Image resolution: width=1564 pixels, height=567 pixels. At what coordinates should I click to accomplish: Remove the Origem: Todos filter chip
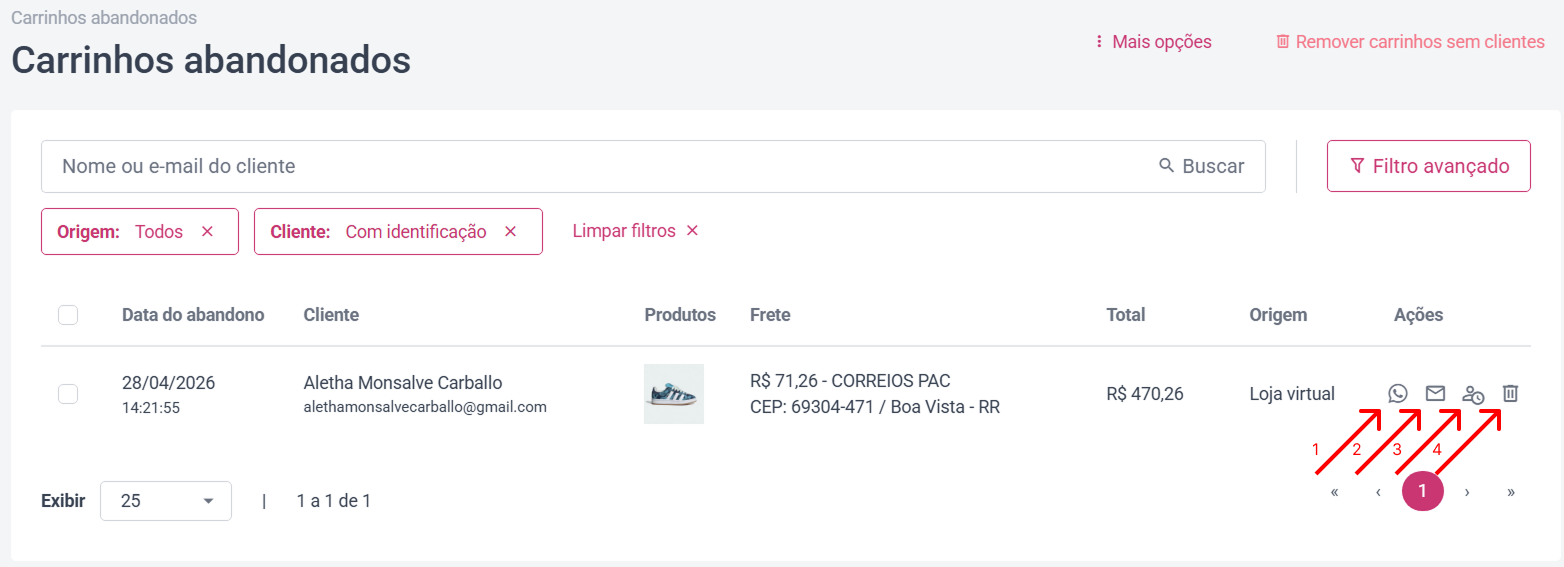point(207,232)
